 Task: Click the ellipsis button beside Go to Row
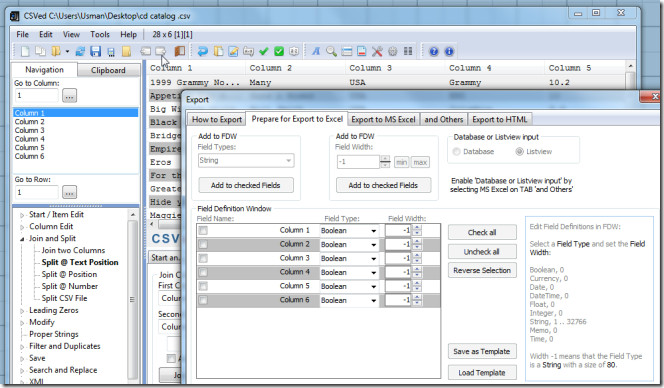(x=69, y=192)
